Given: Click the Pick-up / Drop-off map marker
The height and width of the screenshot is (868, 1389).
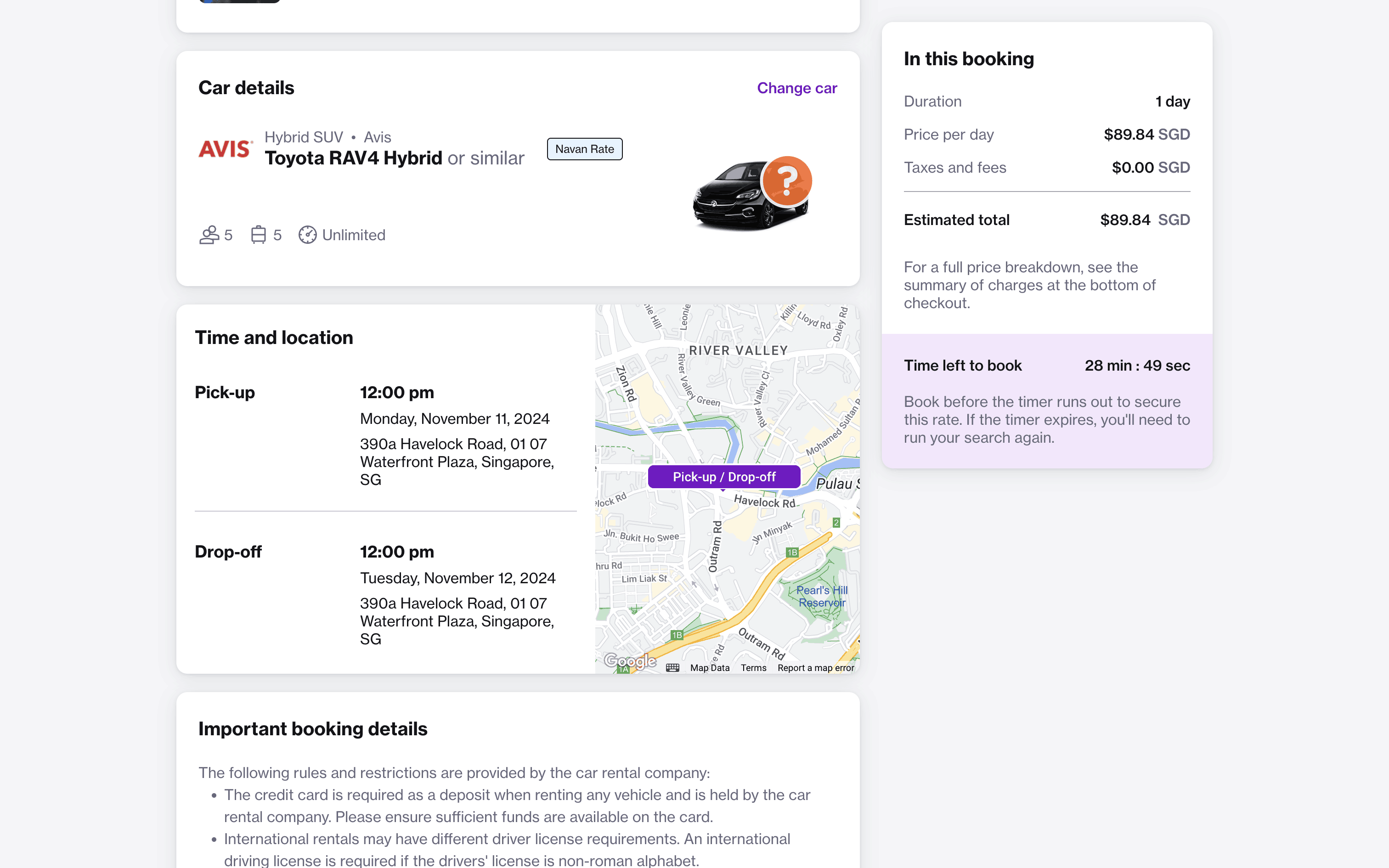Looking at the screenshot, I should [724, 477].
